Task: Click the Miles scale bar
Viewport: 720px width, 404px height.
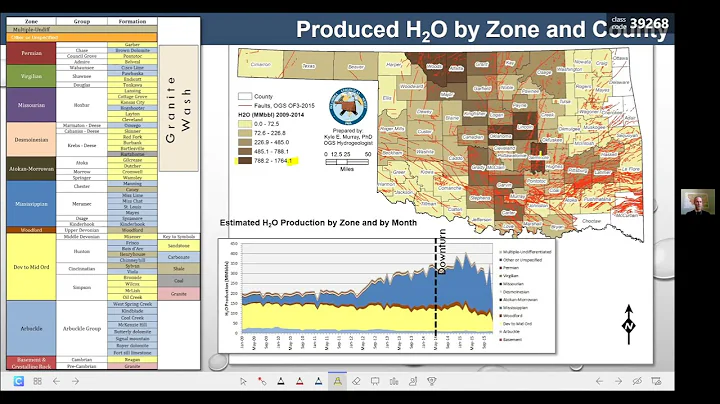Action: (347, 162)
